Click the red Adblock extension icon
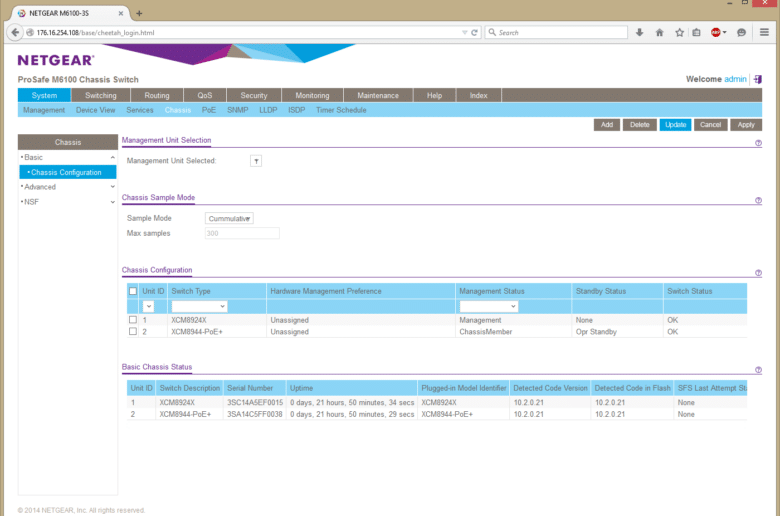The height and width of the screenshot is (516, 780). pyautogui.click(x=718, y=32)
